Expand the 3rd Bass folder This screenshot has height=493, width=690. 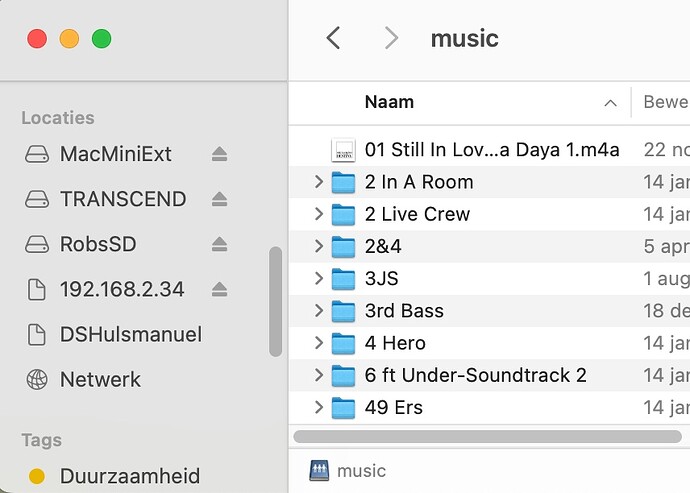point(319,310)
